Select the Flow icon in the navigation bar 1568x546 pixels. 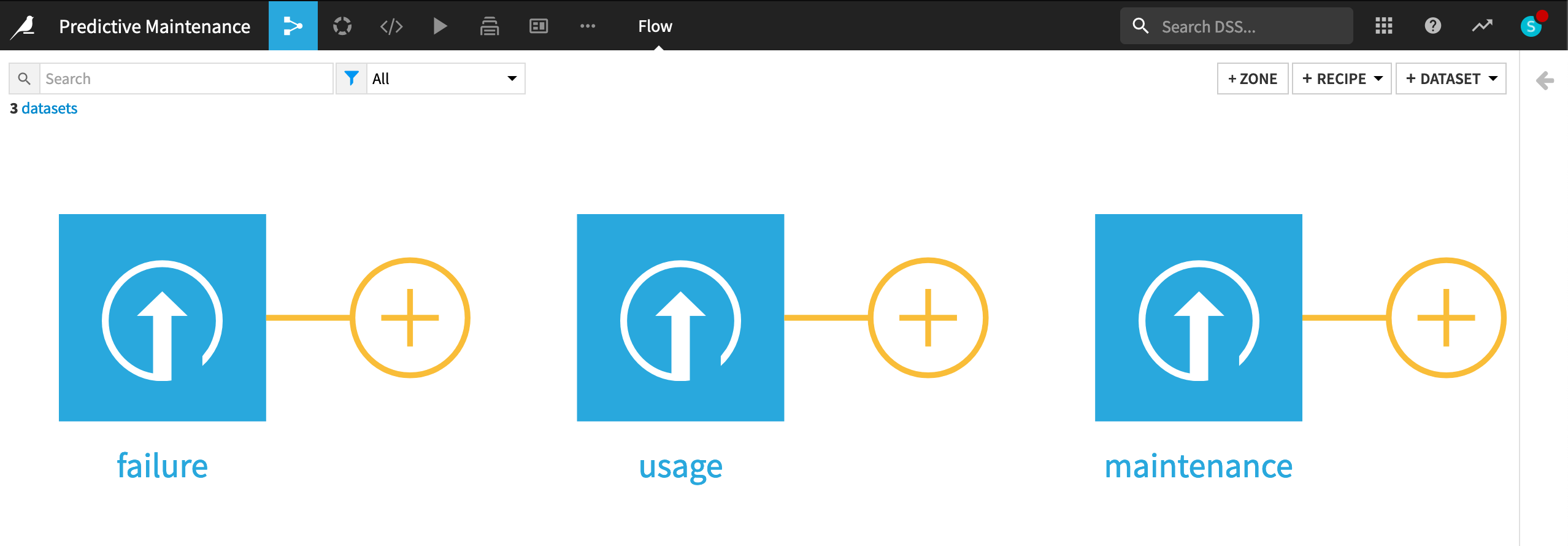pyautogui.click(x=293, y=25)
